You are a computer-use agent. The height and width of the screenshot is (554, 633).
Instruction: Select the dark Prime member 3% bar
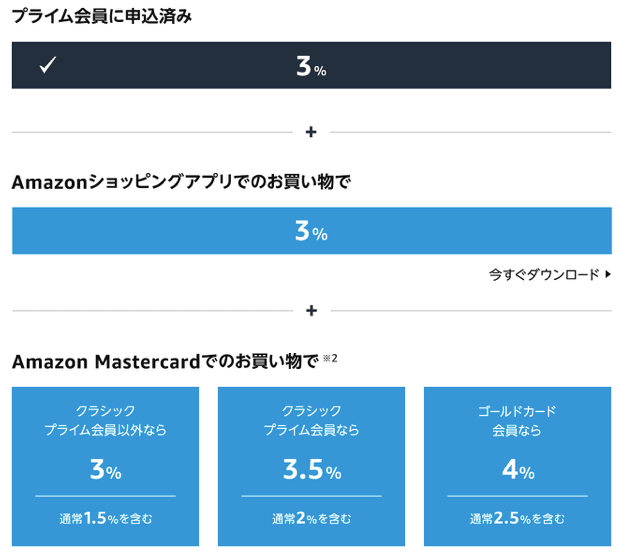coord(311,65)
